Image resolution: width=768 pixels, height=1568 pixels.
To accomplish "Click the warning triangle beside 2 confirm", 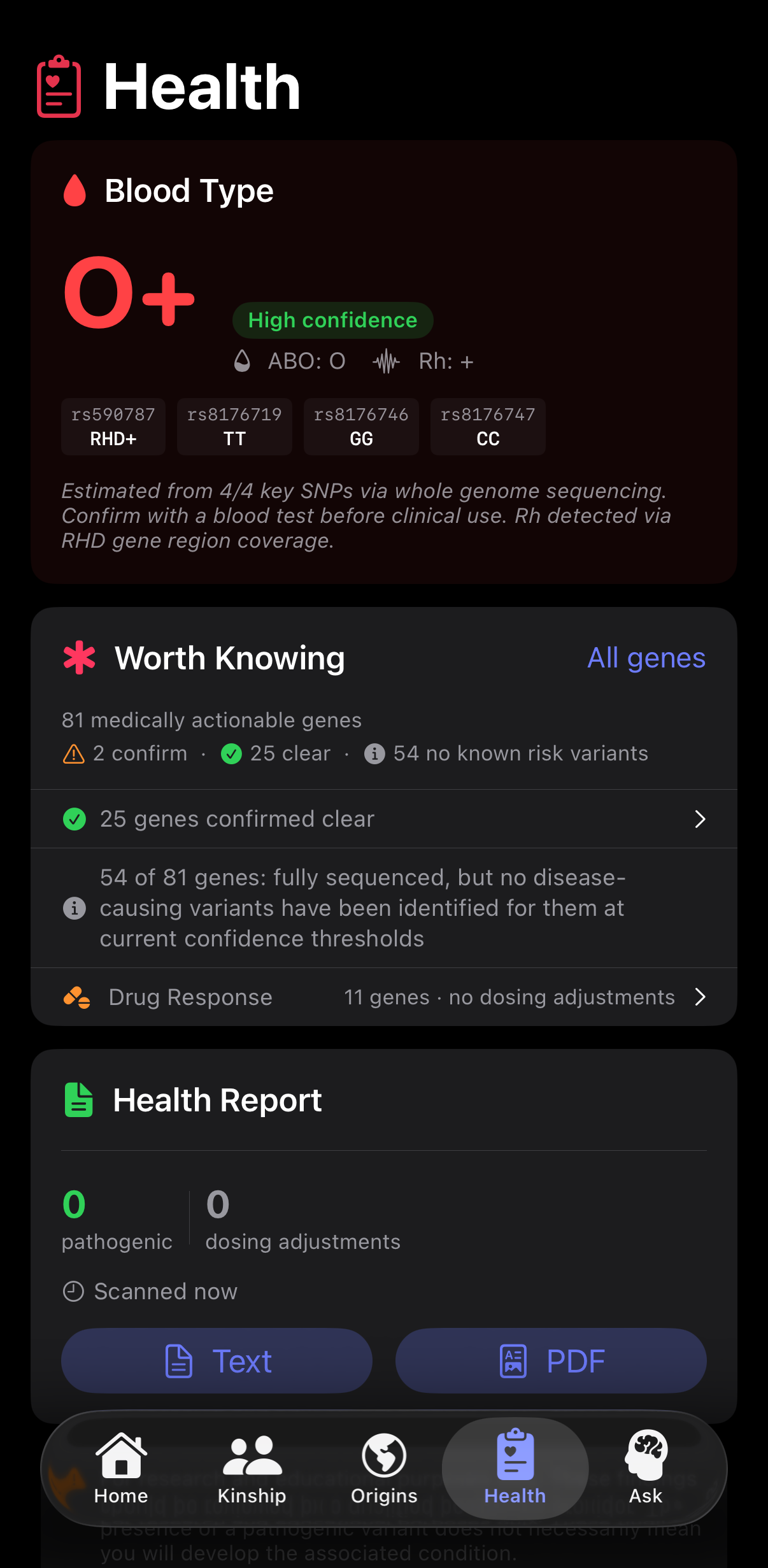I will [72, 753].
